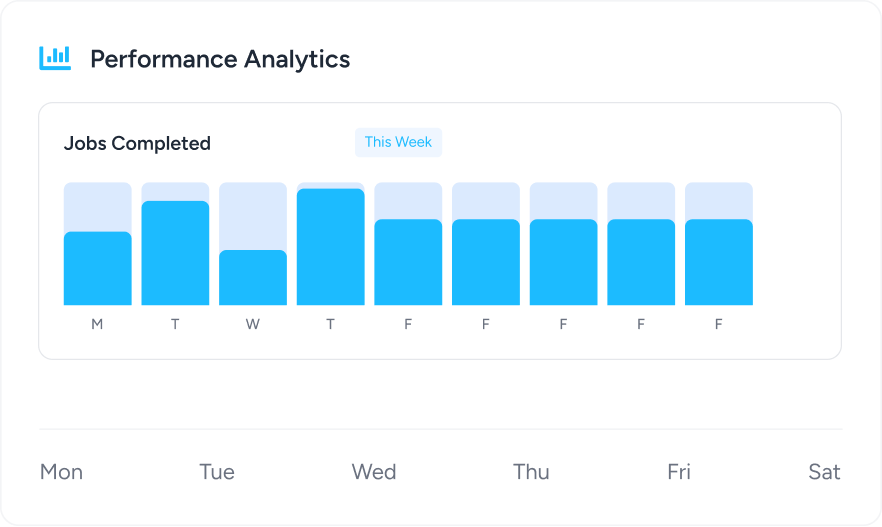Choose the Thu day tab
Viewport: 882px width, 527px height.
click(531, 472)
